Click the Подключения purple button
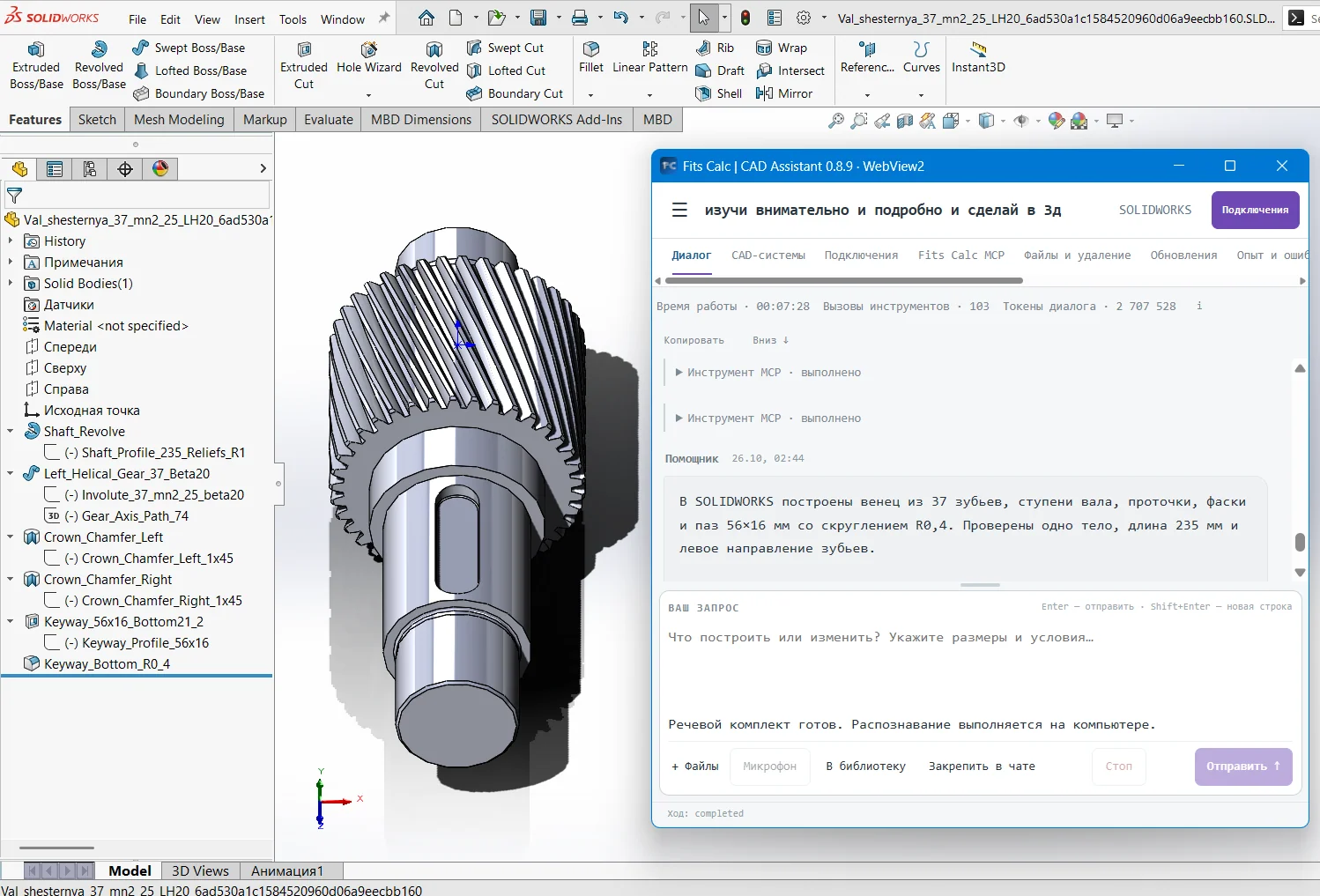The image size is (1320, 896). [1255, 210]
